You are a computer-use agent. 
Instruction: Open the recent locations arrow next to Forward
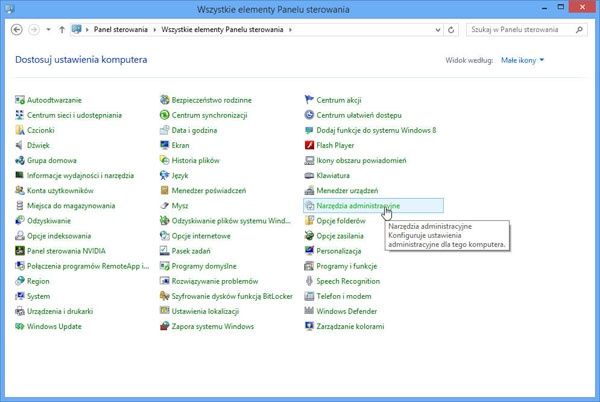[x=48, y=29]
